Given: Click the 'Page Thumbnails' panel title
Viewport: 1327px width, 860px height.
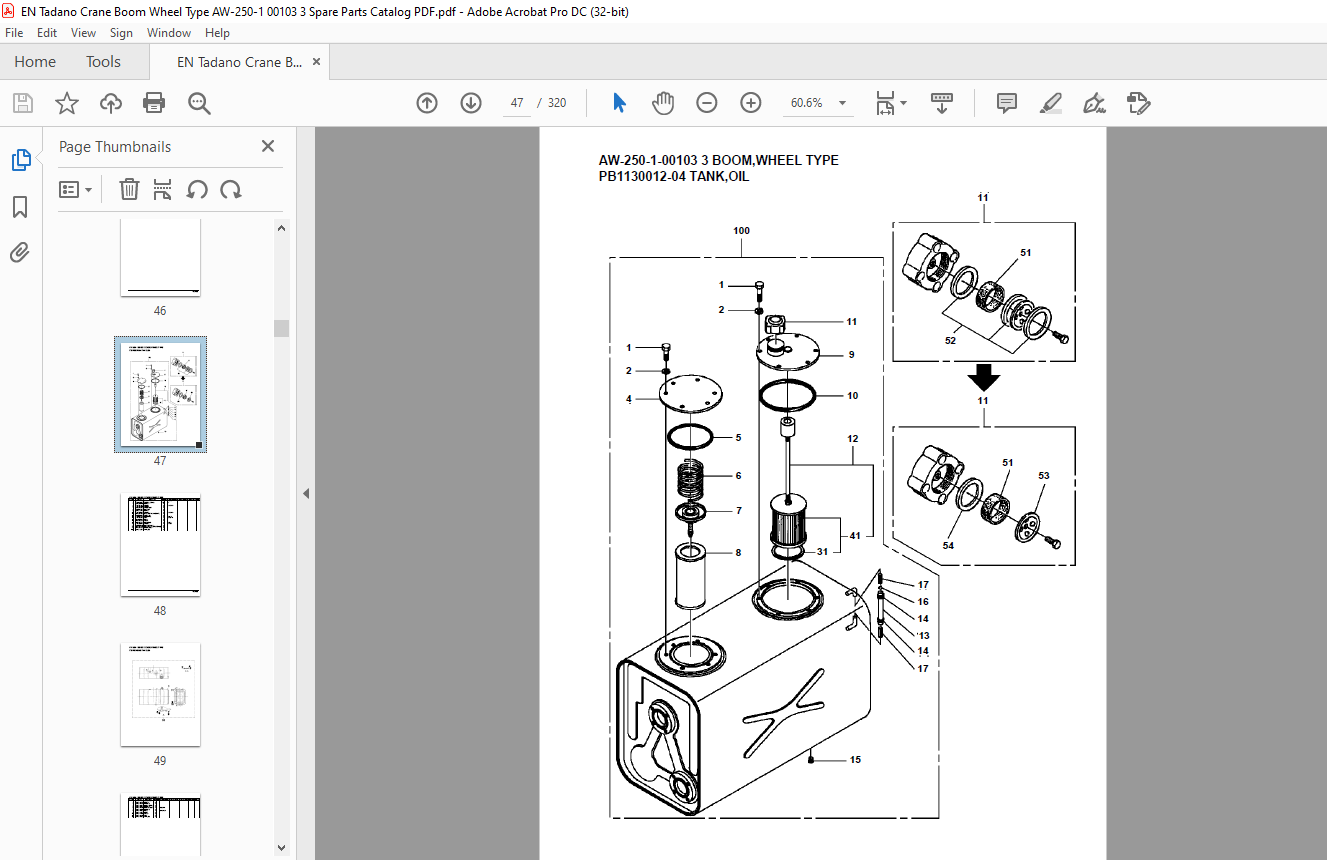Looking at the screenshot, I should coord(115,147).
